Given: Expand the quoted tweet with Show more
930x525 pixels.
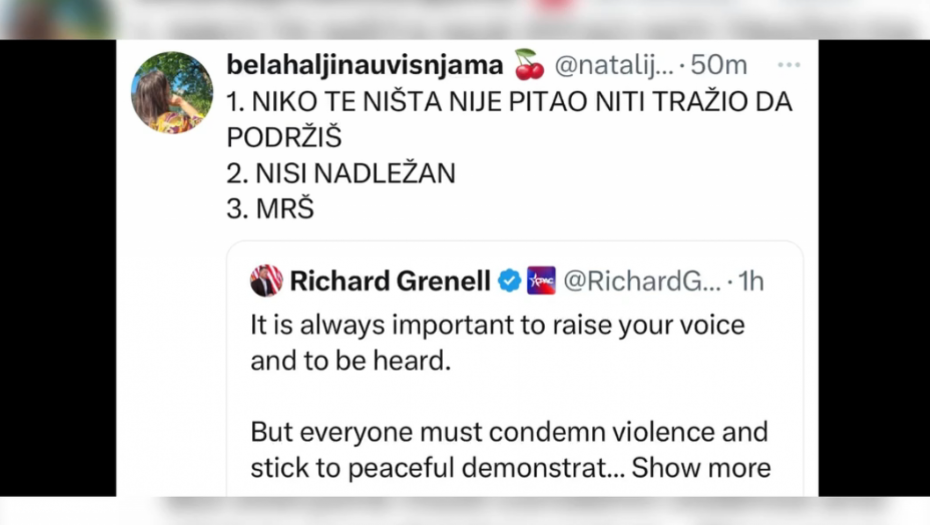Looking at the screenshot, I should click(x=701, y=467).
